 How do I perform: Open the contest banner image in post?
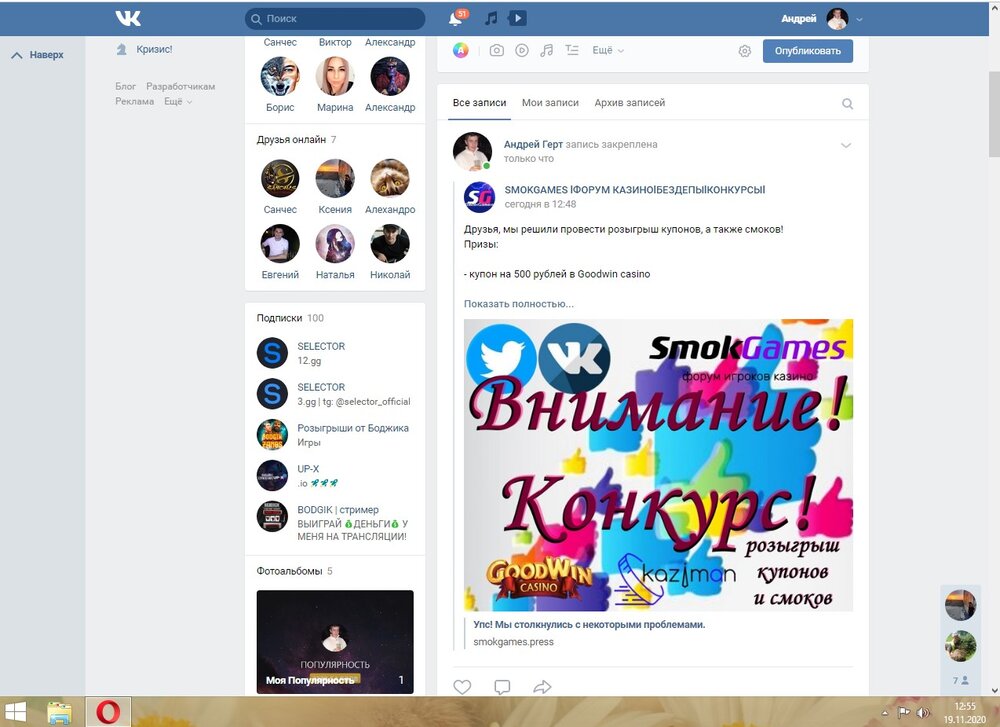click(658, 465)
